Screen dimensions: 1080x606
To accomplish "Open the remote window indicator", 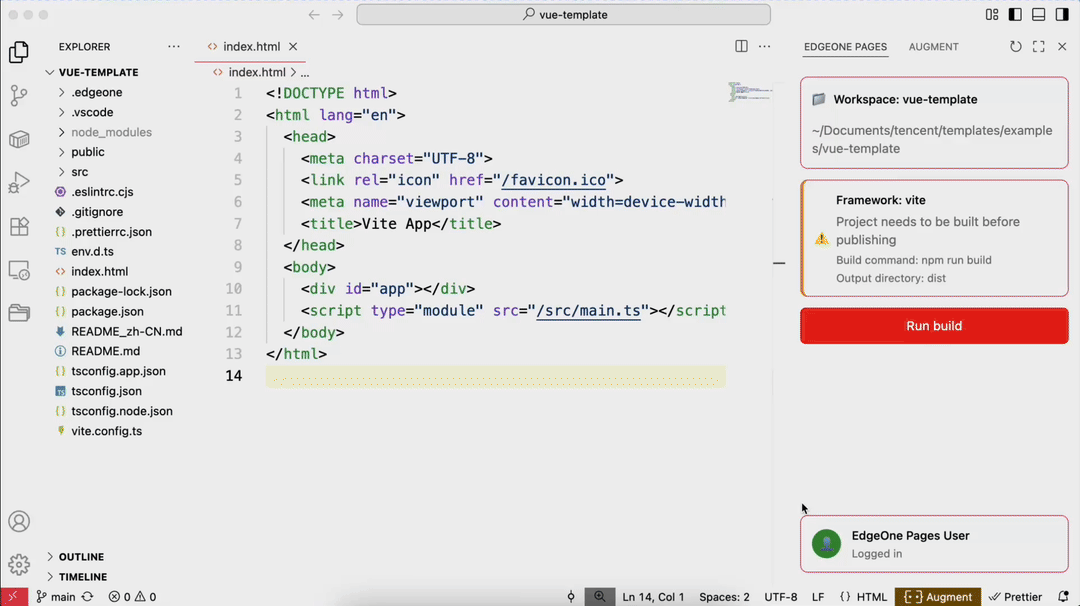I will [x=14, y=596].
